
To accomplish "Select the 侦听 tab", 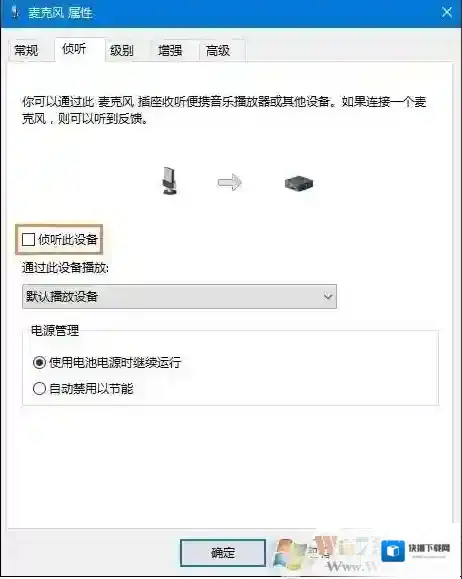I will click(x=74, y=48).
